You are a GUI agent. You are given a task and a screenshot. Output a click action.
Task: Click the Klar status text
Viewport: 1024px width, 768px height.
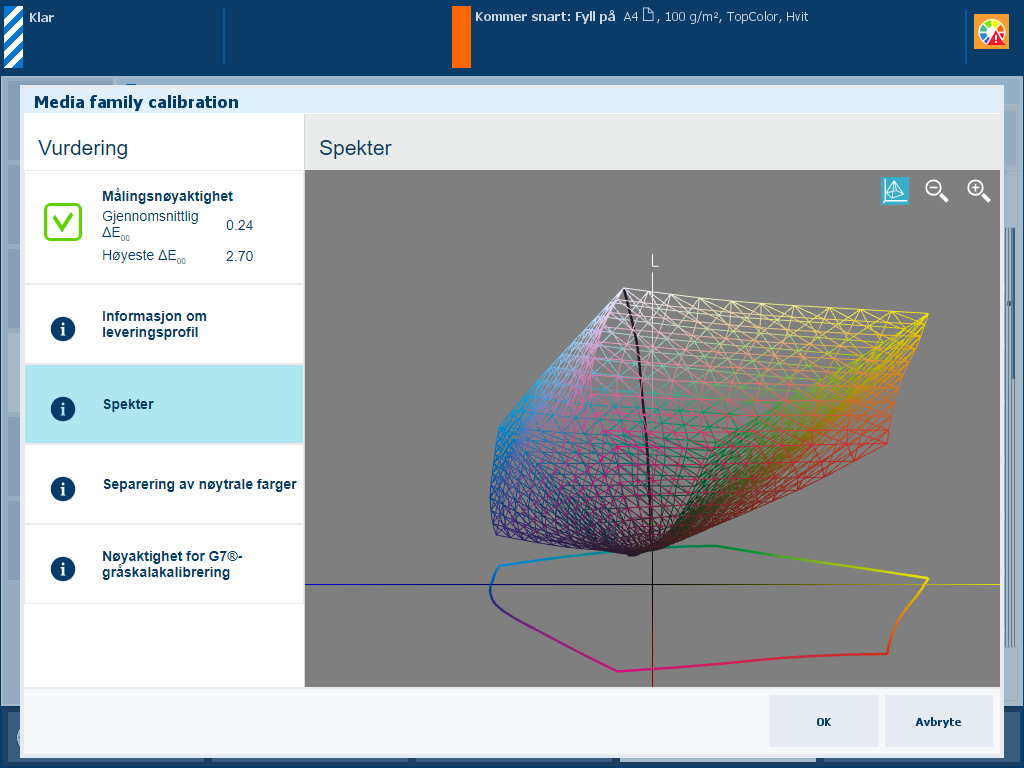(x=41, y=18)
